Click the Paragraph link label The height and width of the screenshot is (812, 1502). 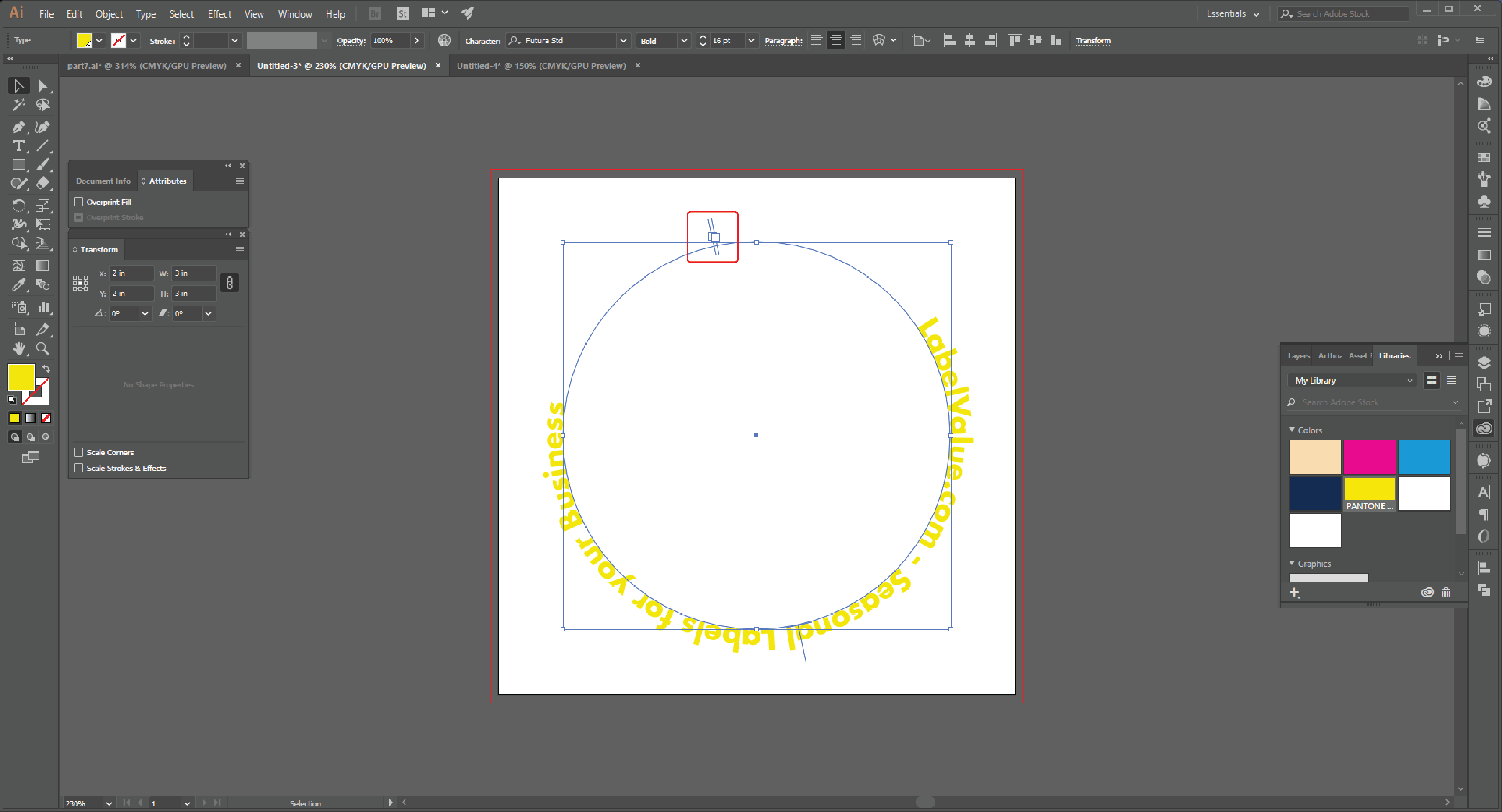[x=783, y=41]
